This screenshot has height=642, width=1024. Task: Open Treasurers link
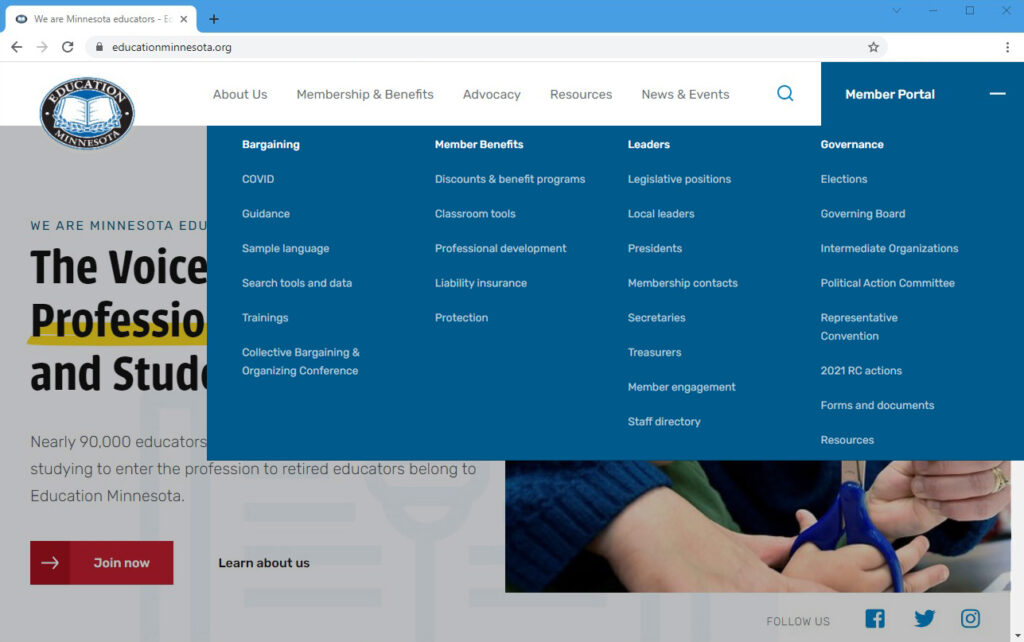[654, 352]
